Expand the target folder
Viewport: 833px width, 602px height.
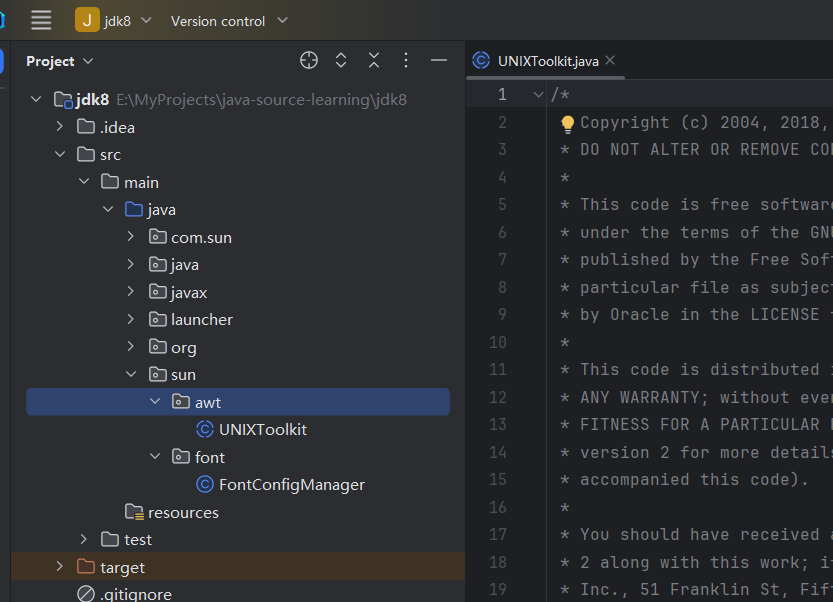tap(60, 567)
